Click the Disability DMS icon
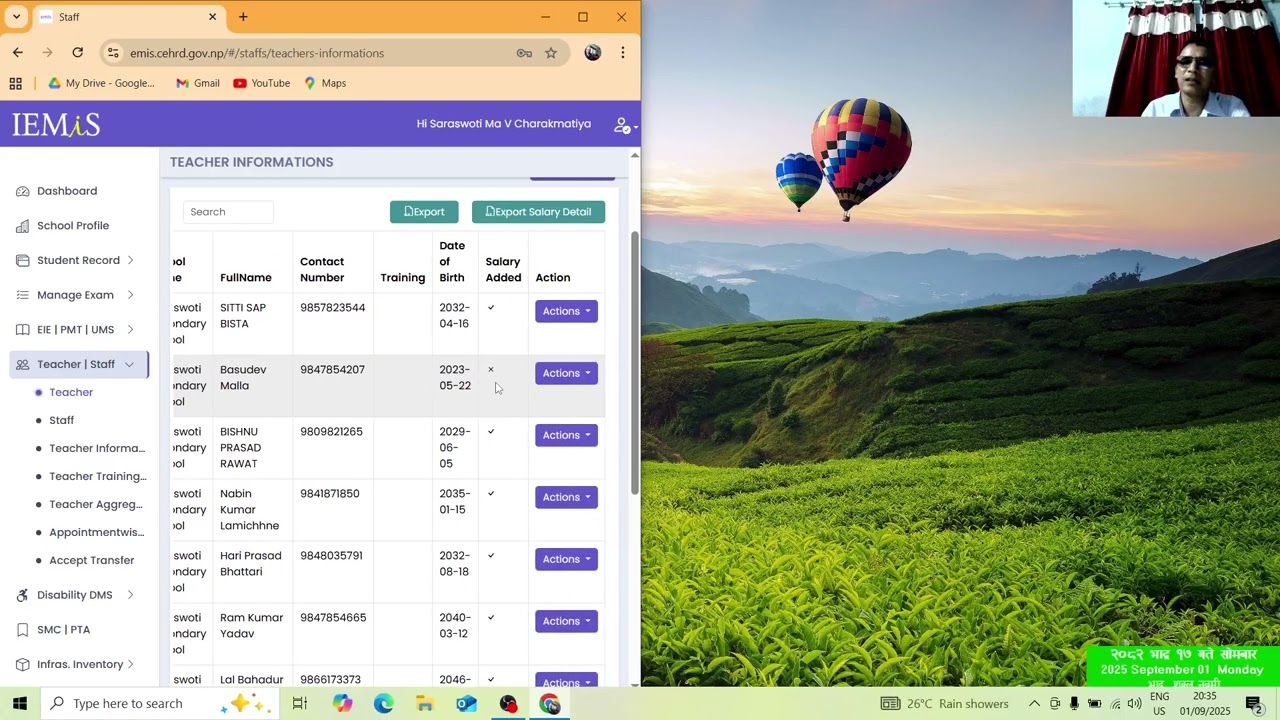The image size is (1280, 720). [23, 595]
